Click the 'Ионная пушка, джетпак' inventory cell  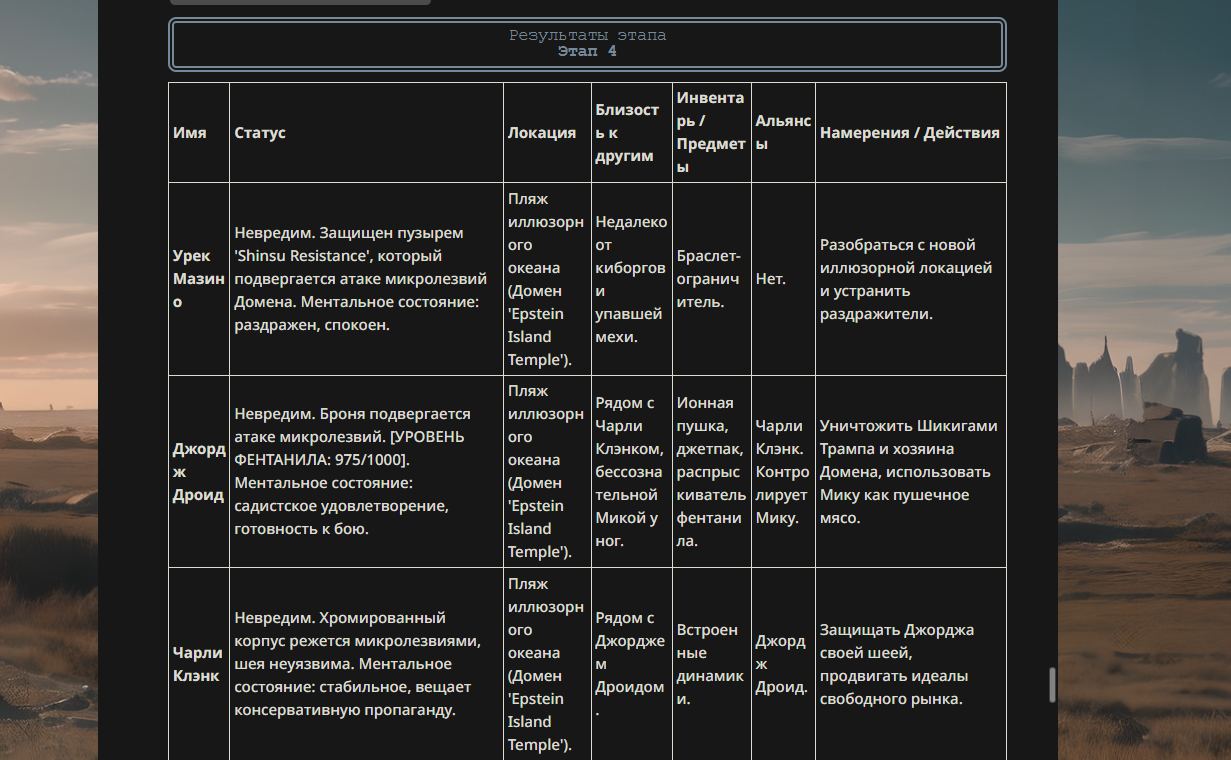point(712,472)
